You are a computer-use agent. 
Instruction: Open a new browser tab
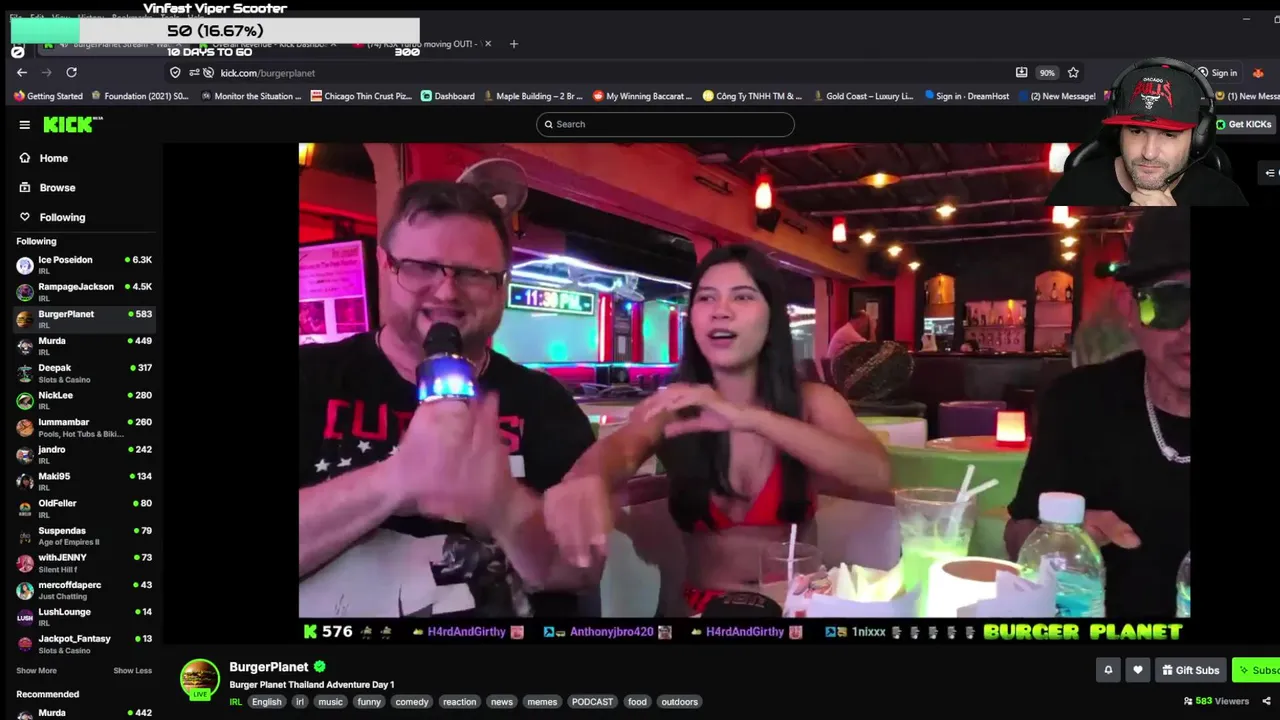pos(514,44)
